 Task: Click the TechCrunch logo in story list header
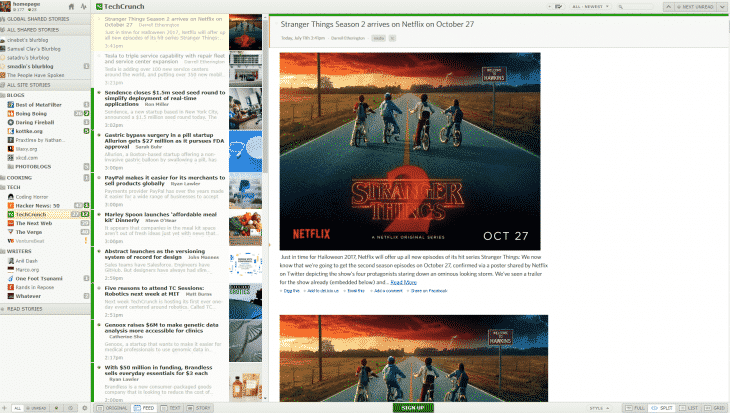[x=99, y=7]
